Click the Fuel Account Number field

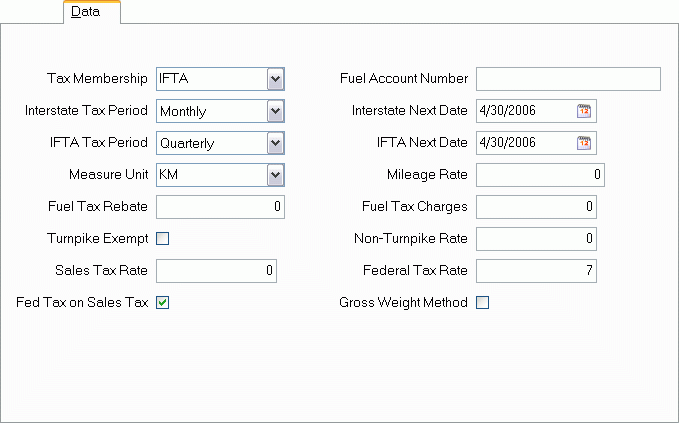coord(568,79)
